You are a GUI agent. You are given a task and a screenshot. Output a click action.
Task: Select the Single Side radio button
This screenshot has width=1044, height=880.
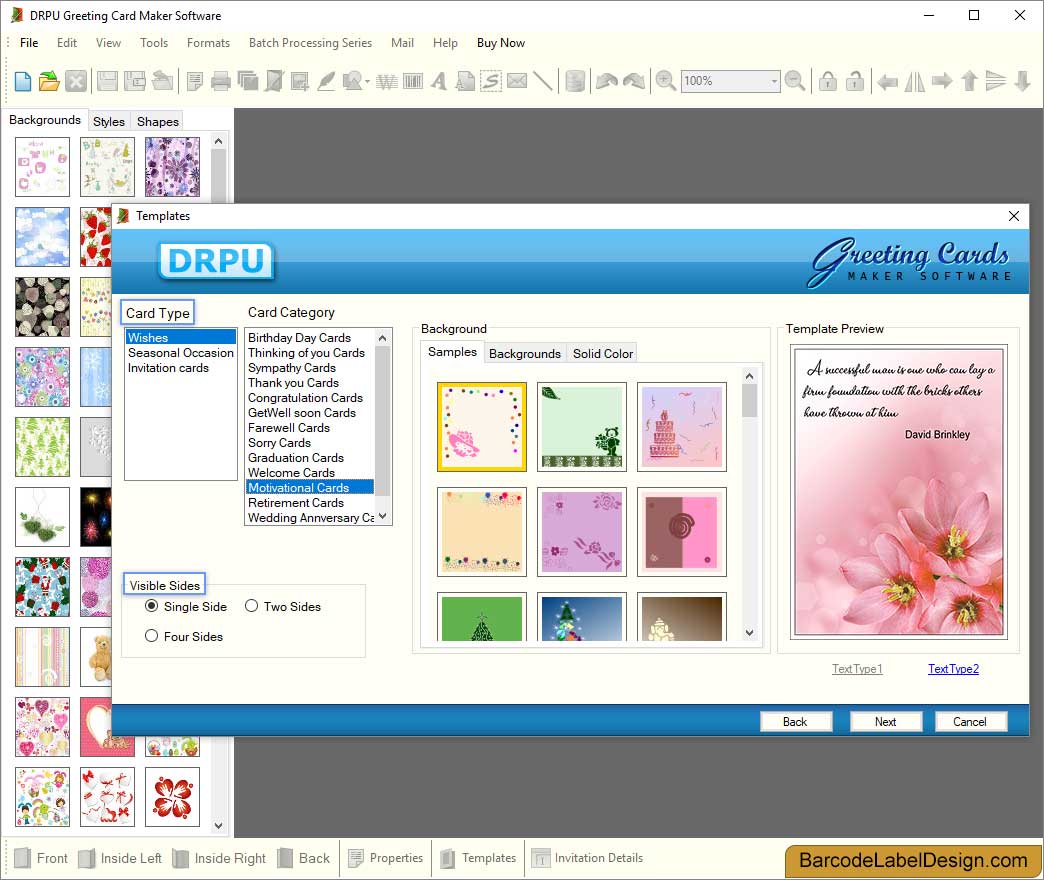[152, 606]
